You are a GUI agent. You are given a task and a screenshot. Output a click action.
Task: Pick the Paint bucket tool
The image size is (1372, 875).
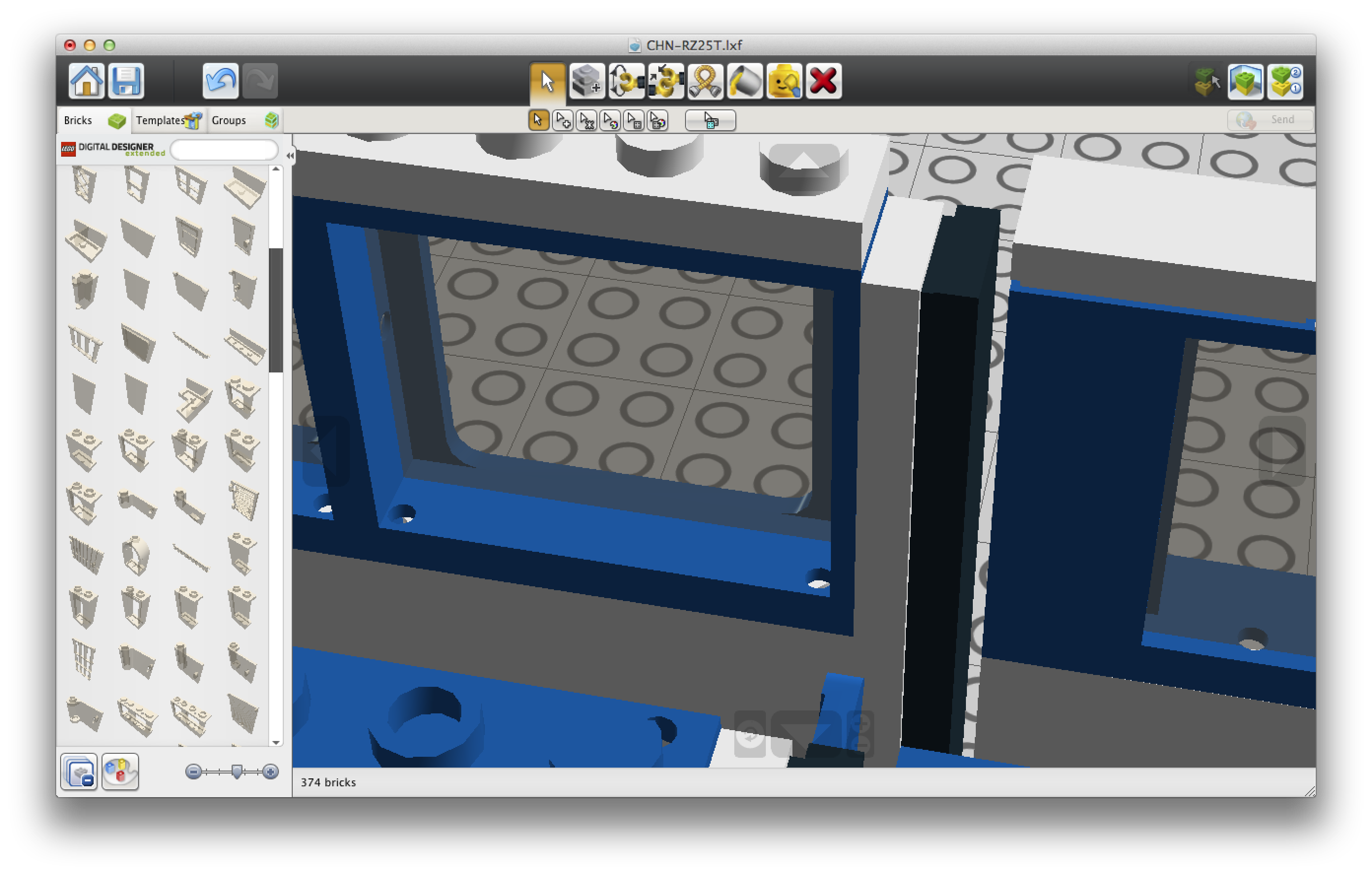click(745, 81)
